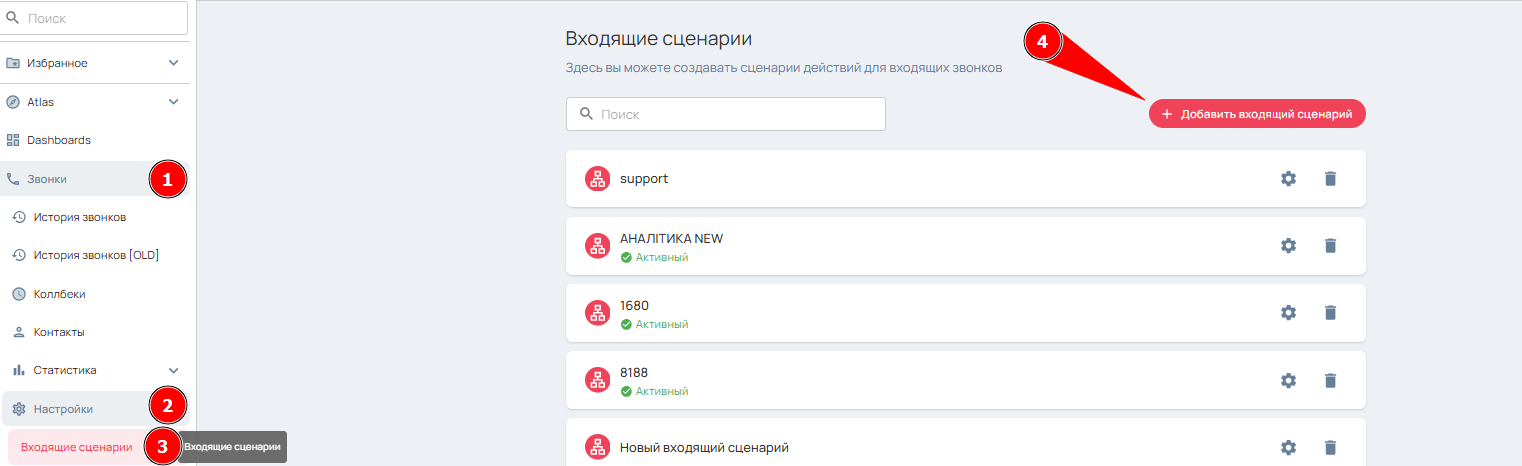Open settings gear for 8188 scenario
The width and height of the screenshot is (1522, 466).
tap(1288, 380)
